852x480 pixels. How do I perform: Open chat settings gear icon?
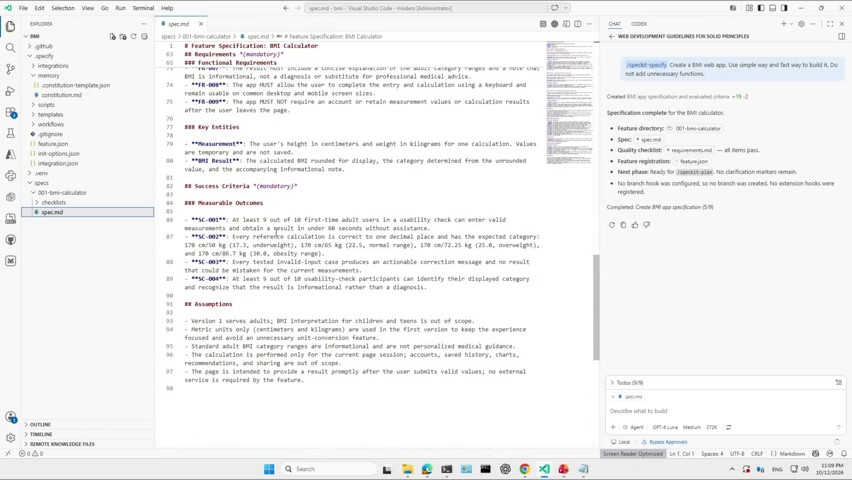[801, 24]
